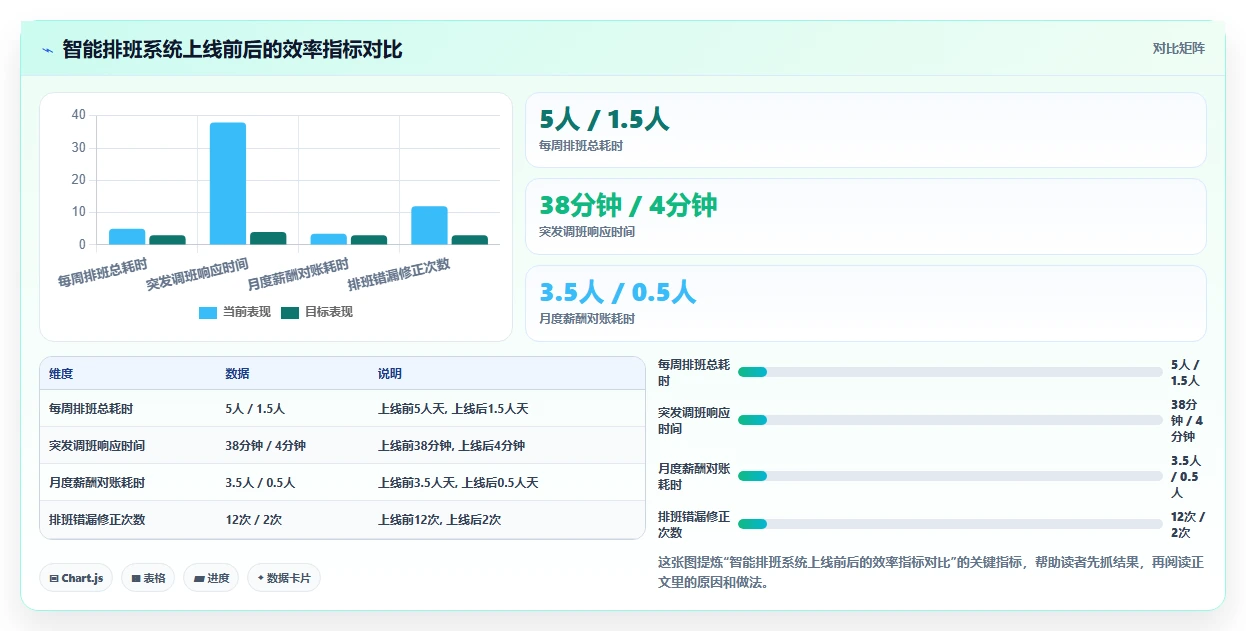Click cell 上线前3.5人天, 上线后0.5人天
Image resolution: width=1246 pixels, height=631 pixels.
(x=458, y=483)
